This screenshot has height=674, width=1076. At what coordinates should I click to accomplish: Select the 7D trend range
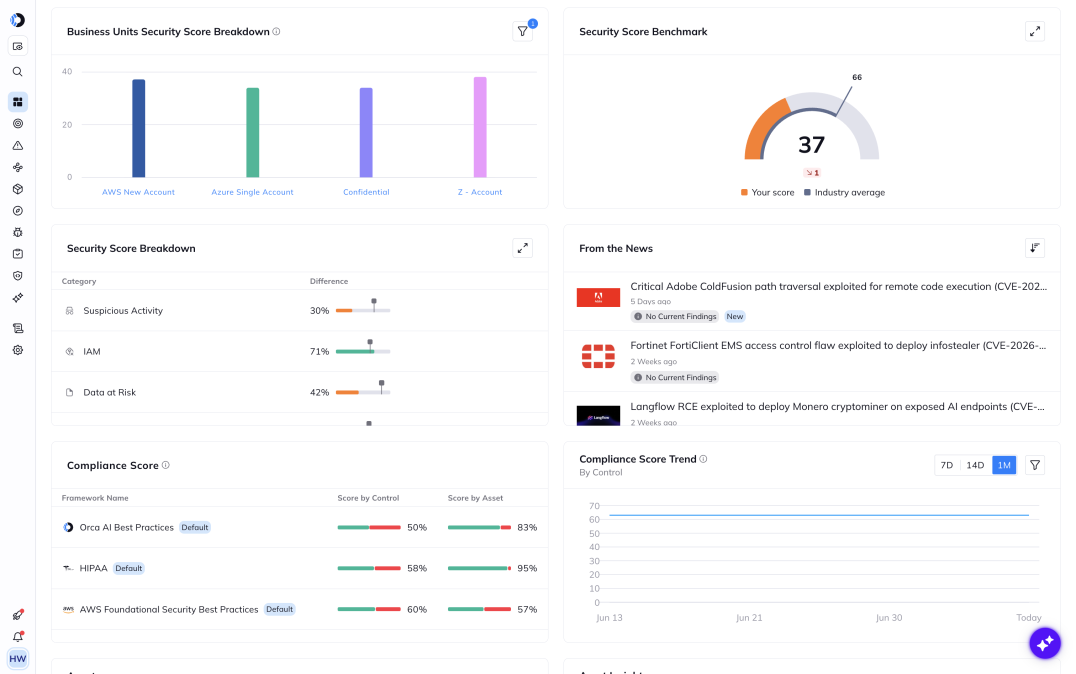click(x=947, y=465)
